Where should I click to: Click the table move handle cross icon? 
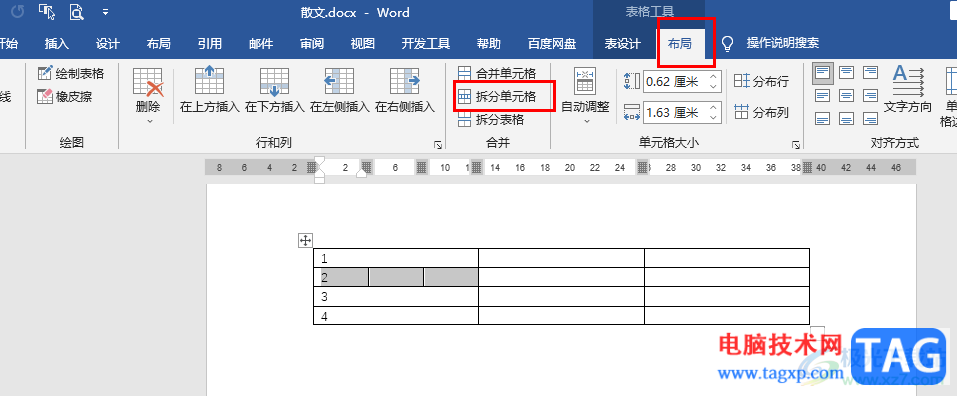pyautogui.click(x=305, y=240)
